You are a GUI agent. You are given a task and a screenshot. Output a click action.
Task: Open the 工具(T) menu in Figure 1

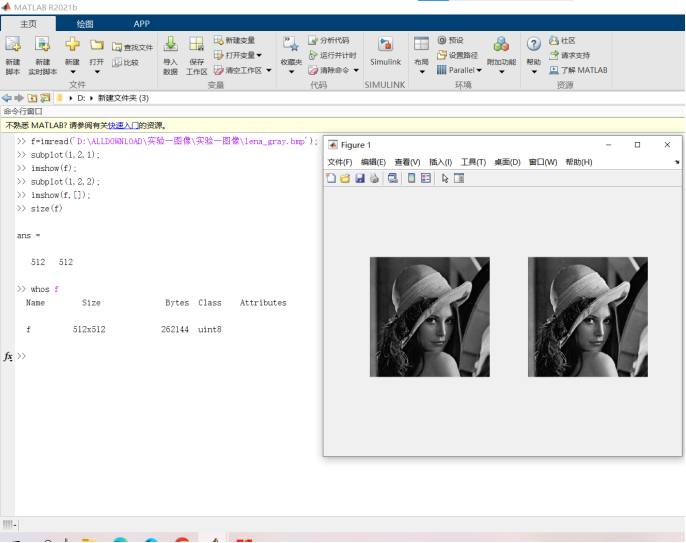tap(473, 162)
